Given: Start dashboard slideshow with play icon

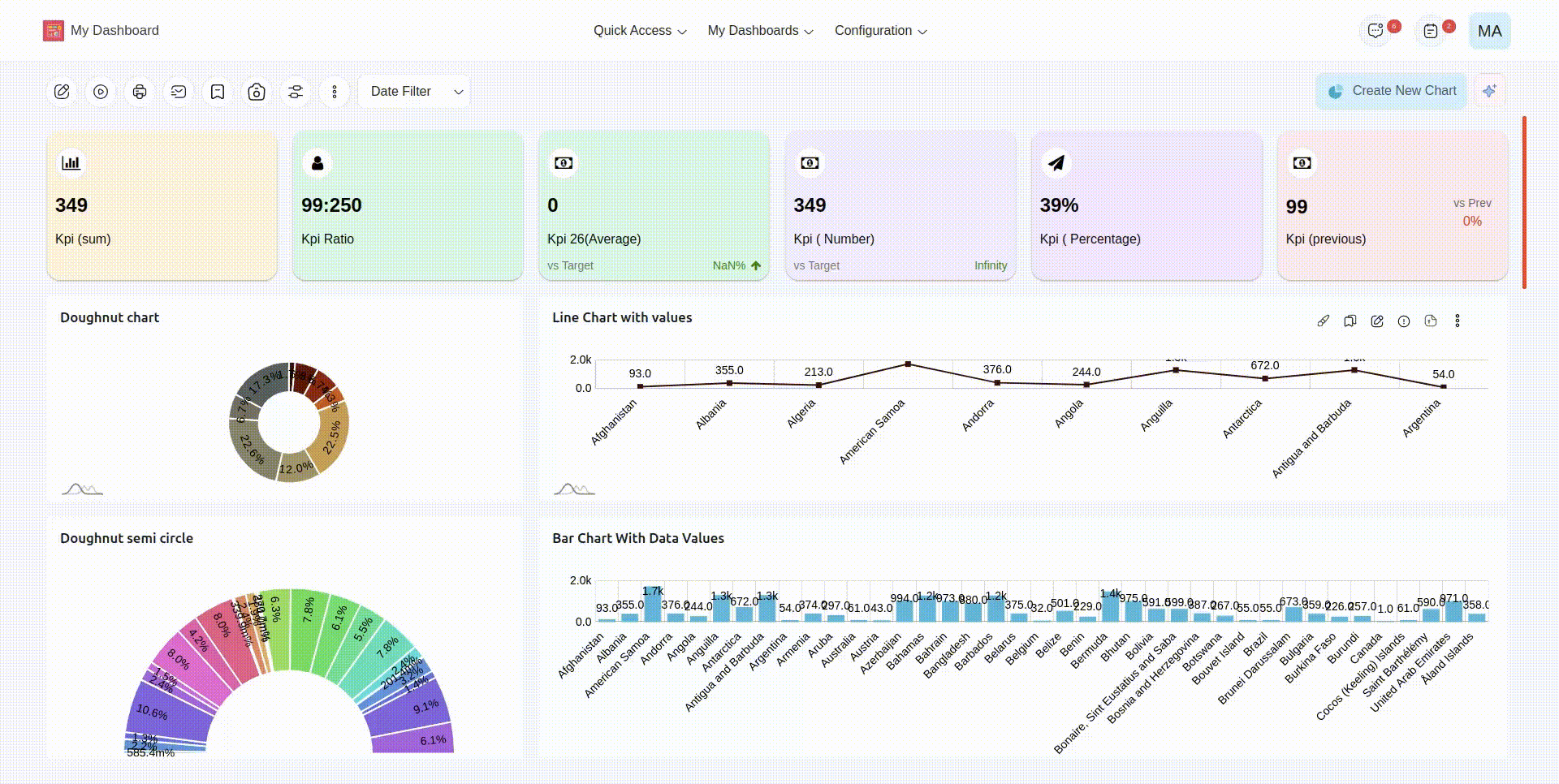Looking at the screenshot, I should 101,92.
